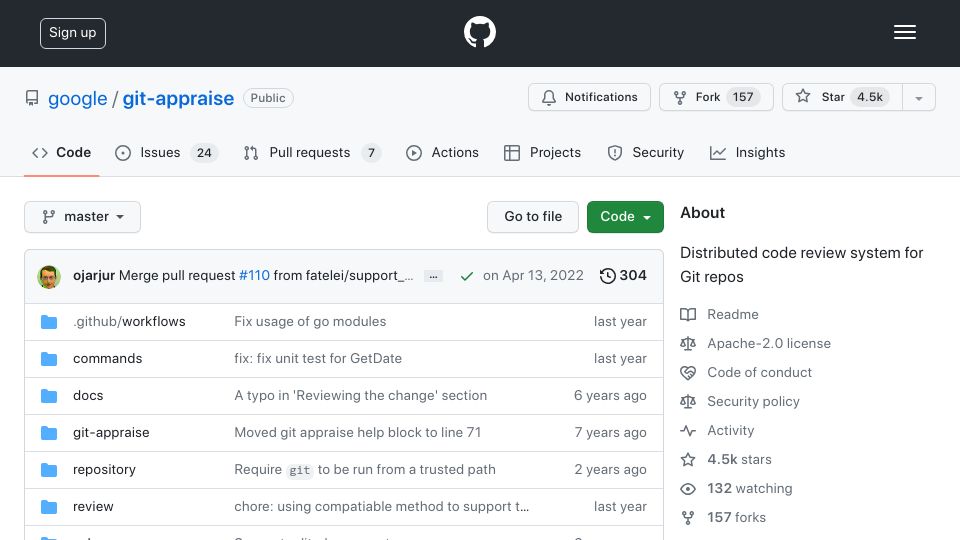Image resolution: width=960 pixels, height=540 pixels.
Task: Click the Go to file button
Action: (533, 217)
